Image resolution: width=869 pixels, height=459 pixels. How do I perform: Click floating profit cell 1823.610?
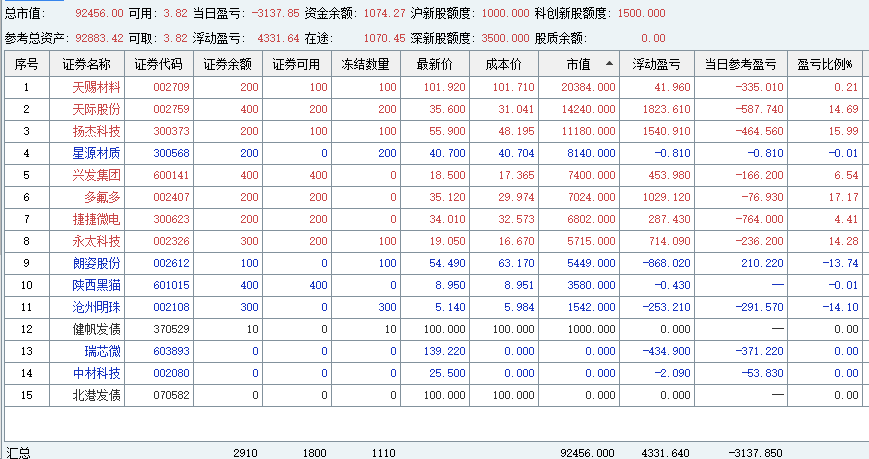pos(667,109)
